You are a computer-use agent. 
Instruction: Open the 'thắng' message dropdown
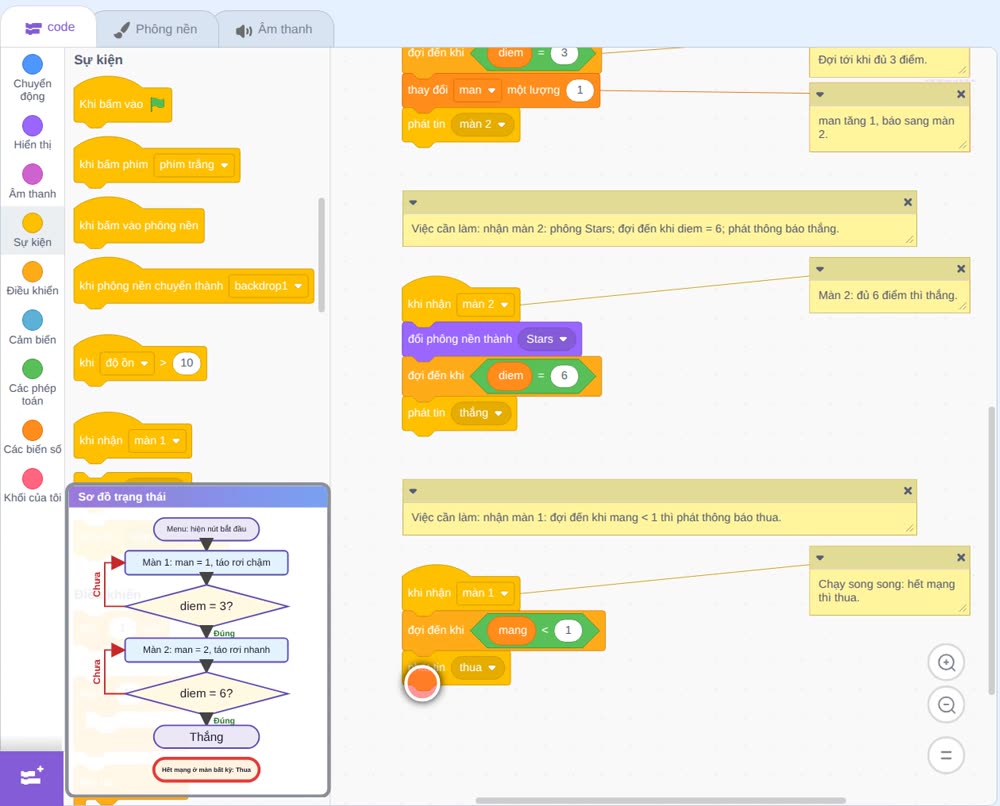pos(480,413)
